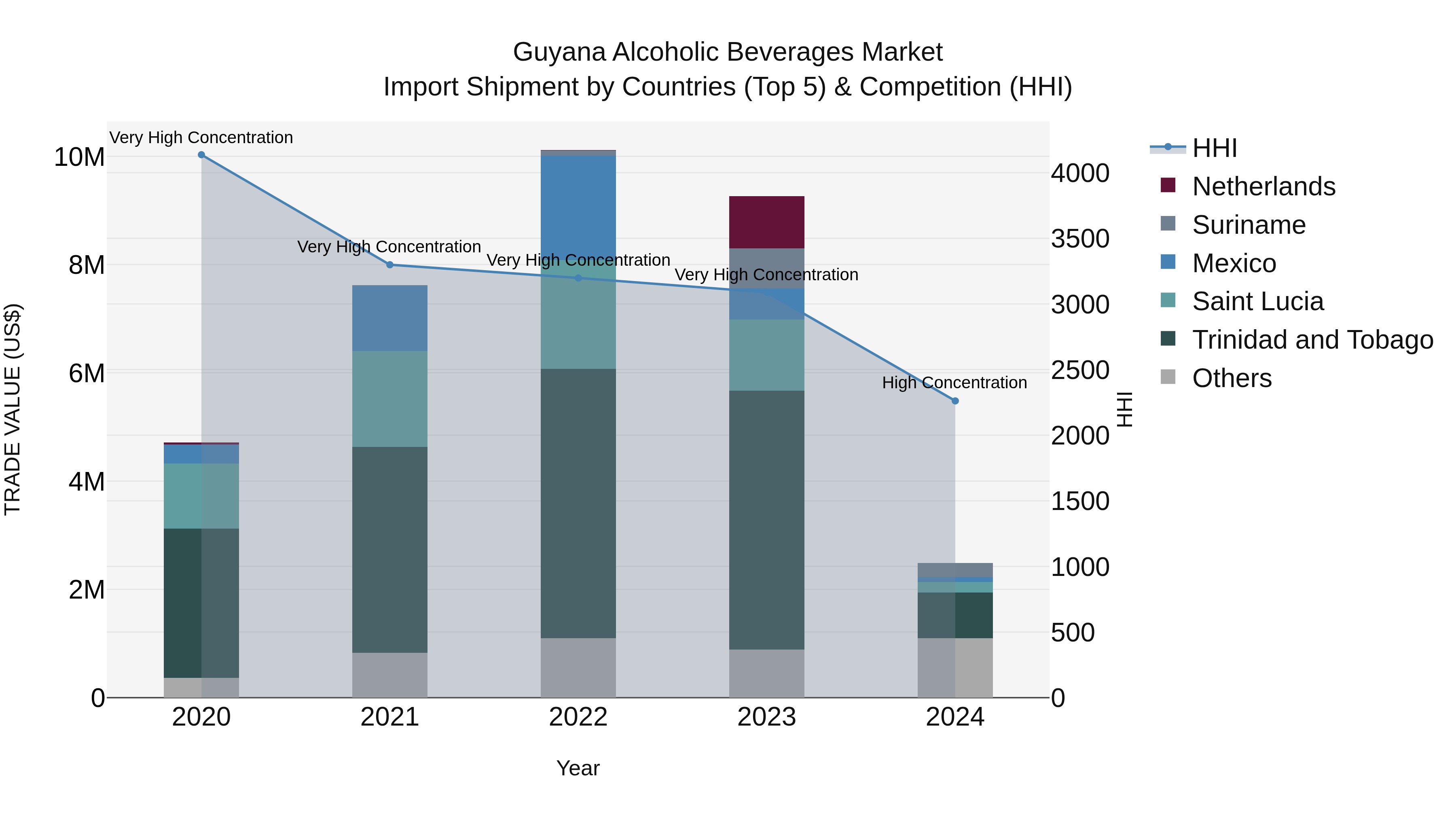Screen dimensions: 1456x819
Task: Click the 2020 x-axis label
Action: [x=201, y=717]
